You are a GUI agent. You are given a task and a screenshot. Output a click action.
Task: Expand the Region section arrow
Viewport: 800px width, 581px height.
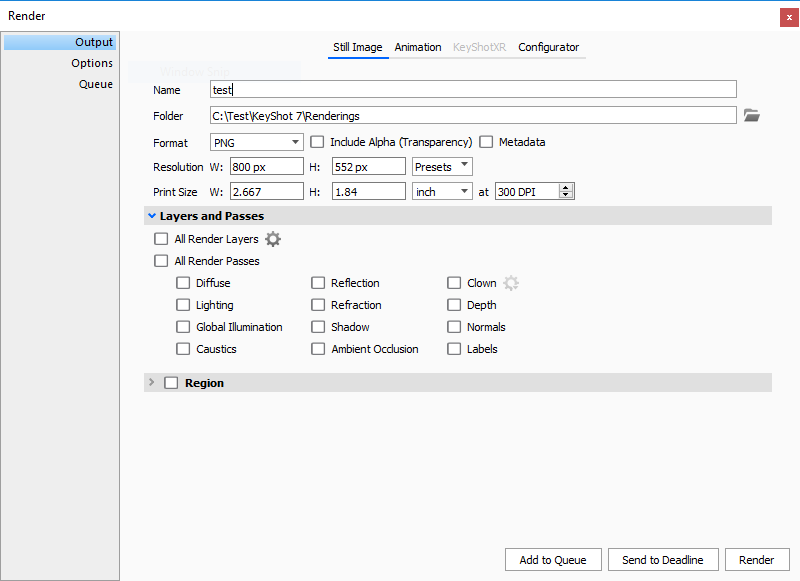[152, 382]
